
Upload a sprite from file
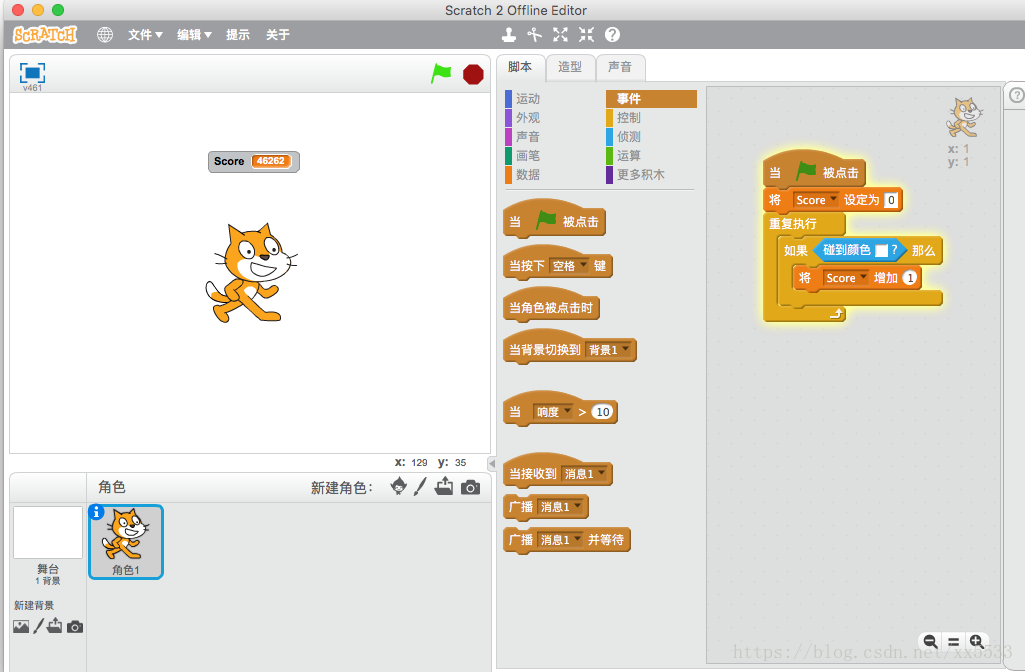pos(444,486)
